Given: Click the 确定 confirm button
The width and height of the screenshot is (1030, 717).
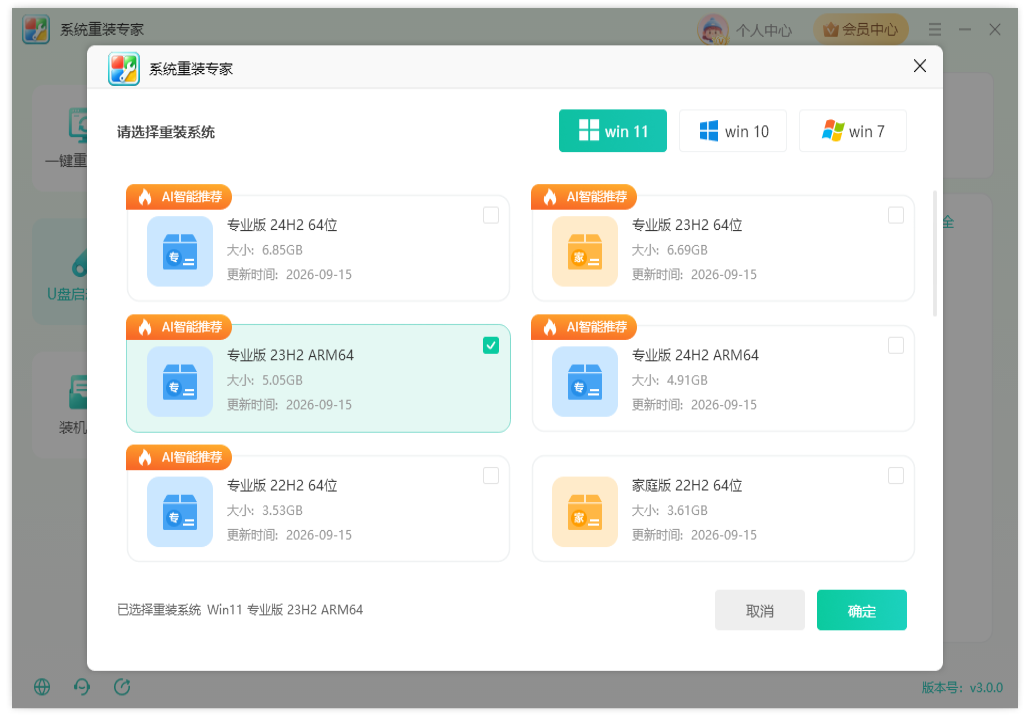Looking at the screenshot, I should click(x=861, y=610).
